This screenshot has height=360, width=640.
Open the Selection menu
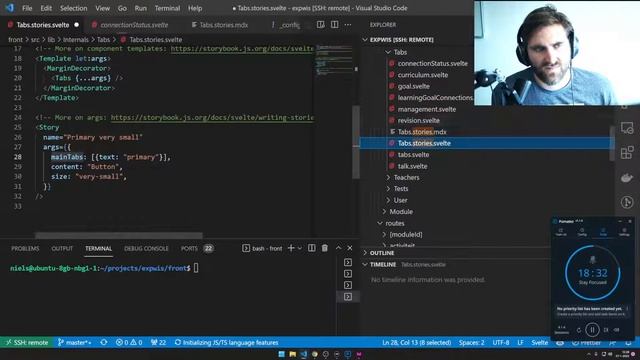(73, 8)
